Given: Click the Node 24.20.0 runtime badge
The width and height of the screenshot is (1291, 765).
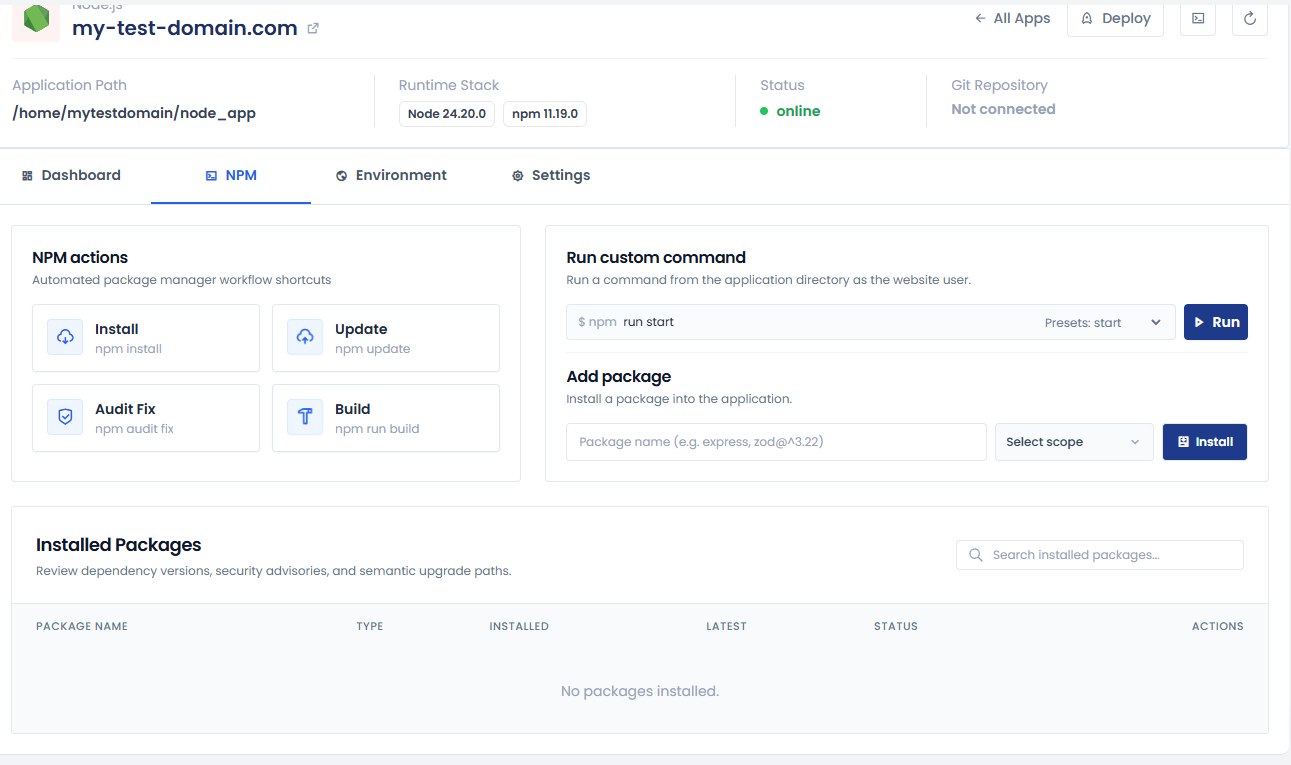Looking at the screenshot, I should (447, 114).
